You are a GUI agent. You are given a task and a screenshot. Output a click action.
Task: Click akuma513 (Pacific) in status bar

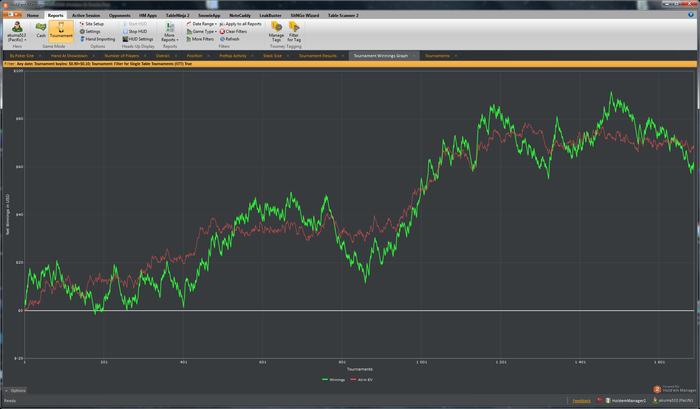pos(673,401)
